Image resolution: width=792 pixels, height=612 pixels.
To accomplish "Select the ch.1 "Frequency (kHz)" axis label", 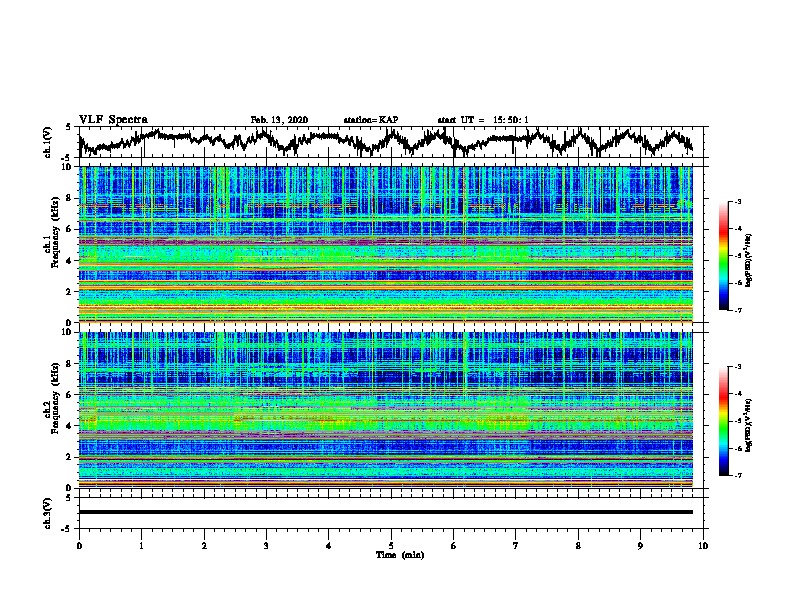I will click(55, 233).
